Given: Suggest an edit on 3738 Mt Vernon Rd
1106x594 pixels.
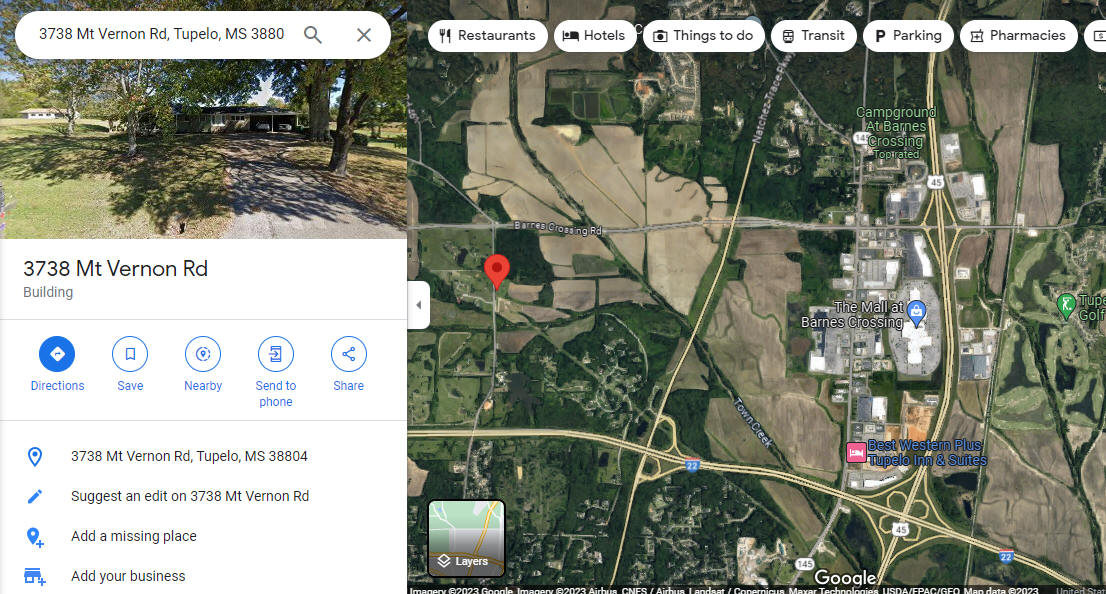Looking at the screenshot, I should point(190,496).
